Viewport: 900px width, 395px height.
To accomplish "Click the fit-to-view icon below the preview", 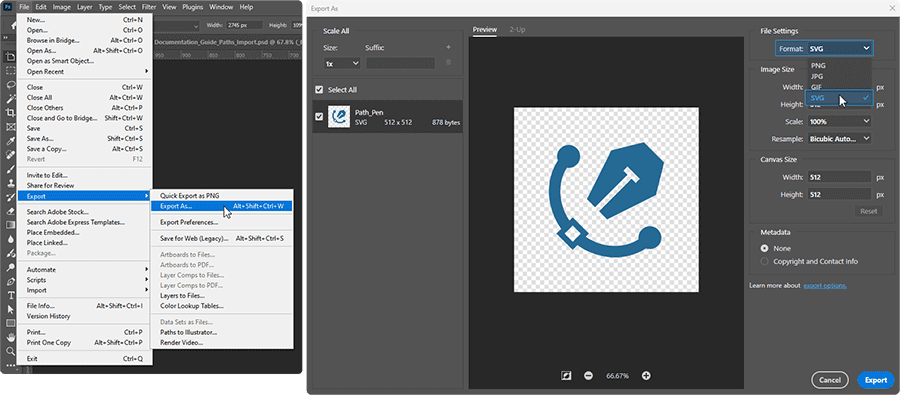I will click(x=567, y=375).
